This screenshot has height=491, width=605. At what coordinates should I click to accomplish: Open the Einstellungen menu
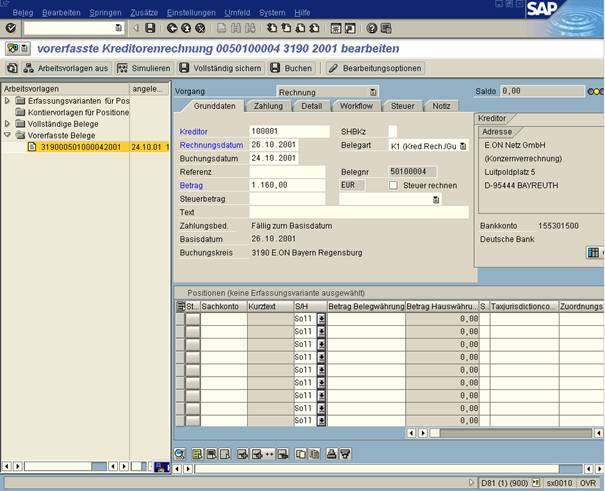[x=191, y=13]
